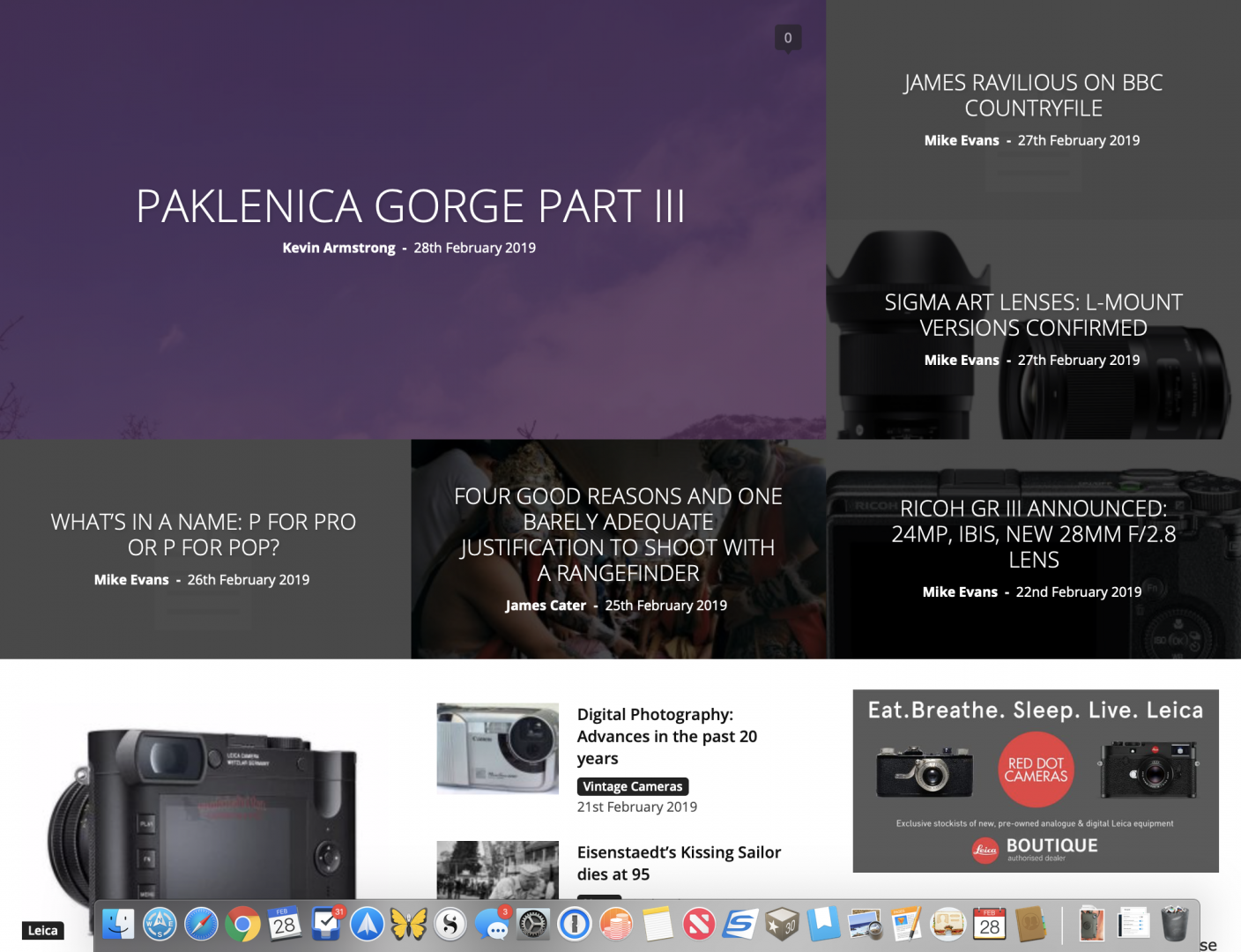Open the document stack beside the Trash
1241x952 pixels.
point(1133,924)
